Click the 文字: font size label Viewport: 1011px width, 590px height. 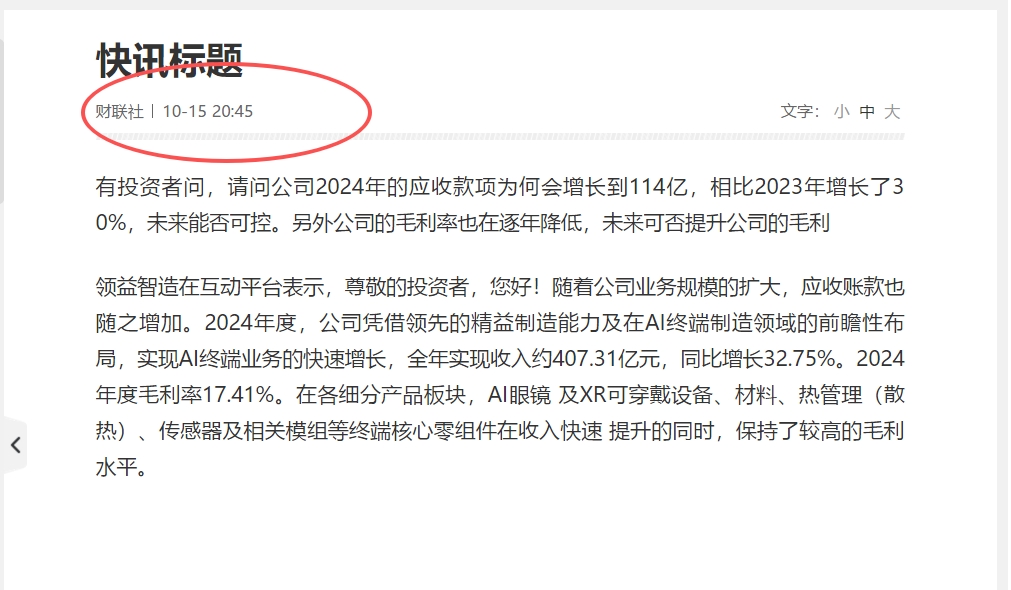tap(800, 112)
